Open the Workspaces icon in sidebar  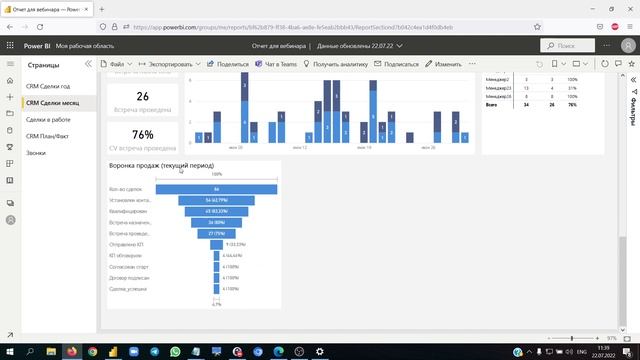point(10,203)
